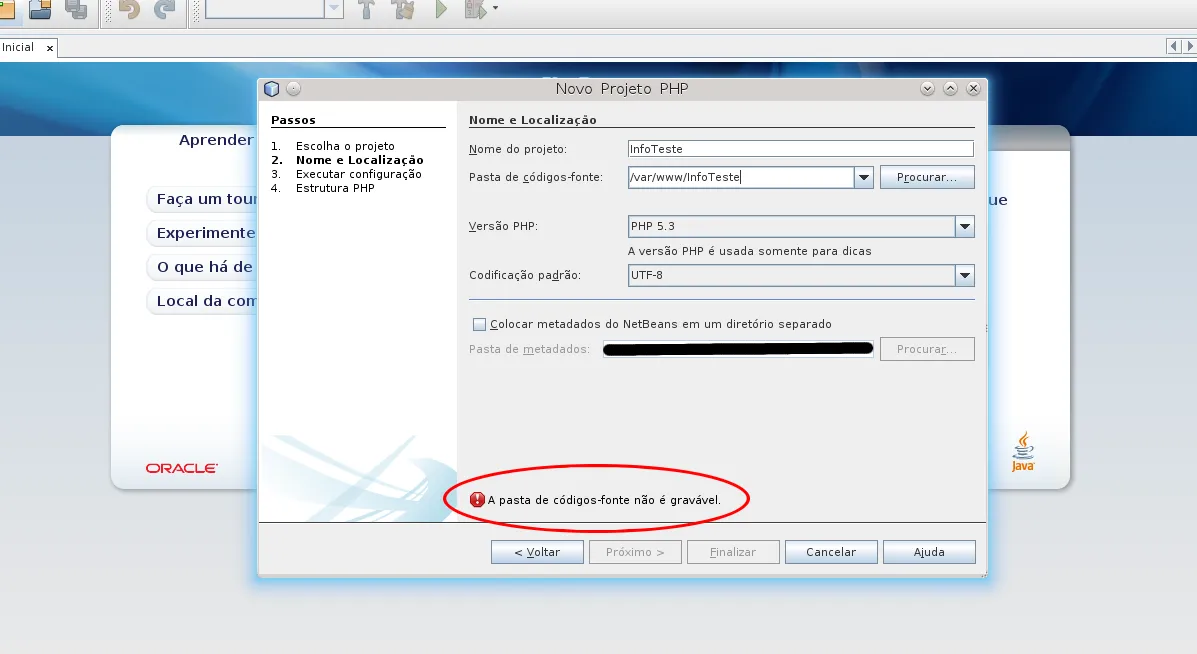
Task: Click the Próximo button
Action: point(635,552)
